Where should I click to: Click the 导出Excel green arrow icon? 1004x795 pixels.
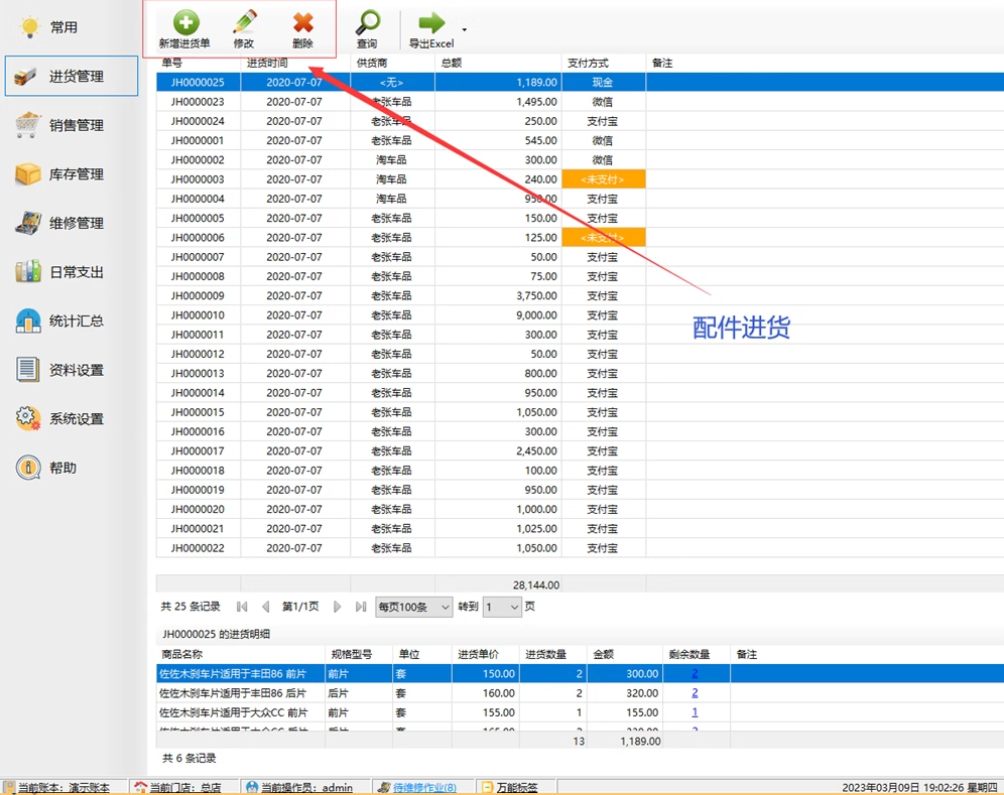[x=432, y=23]
